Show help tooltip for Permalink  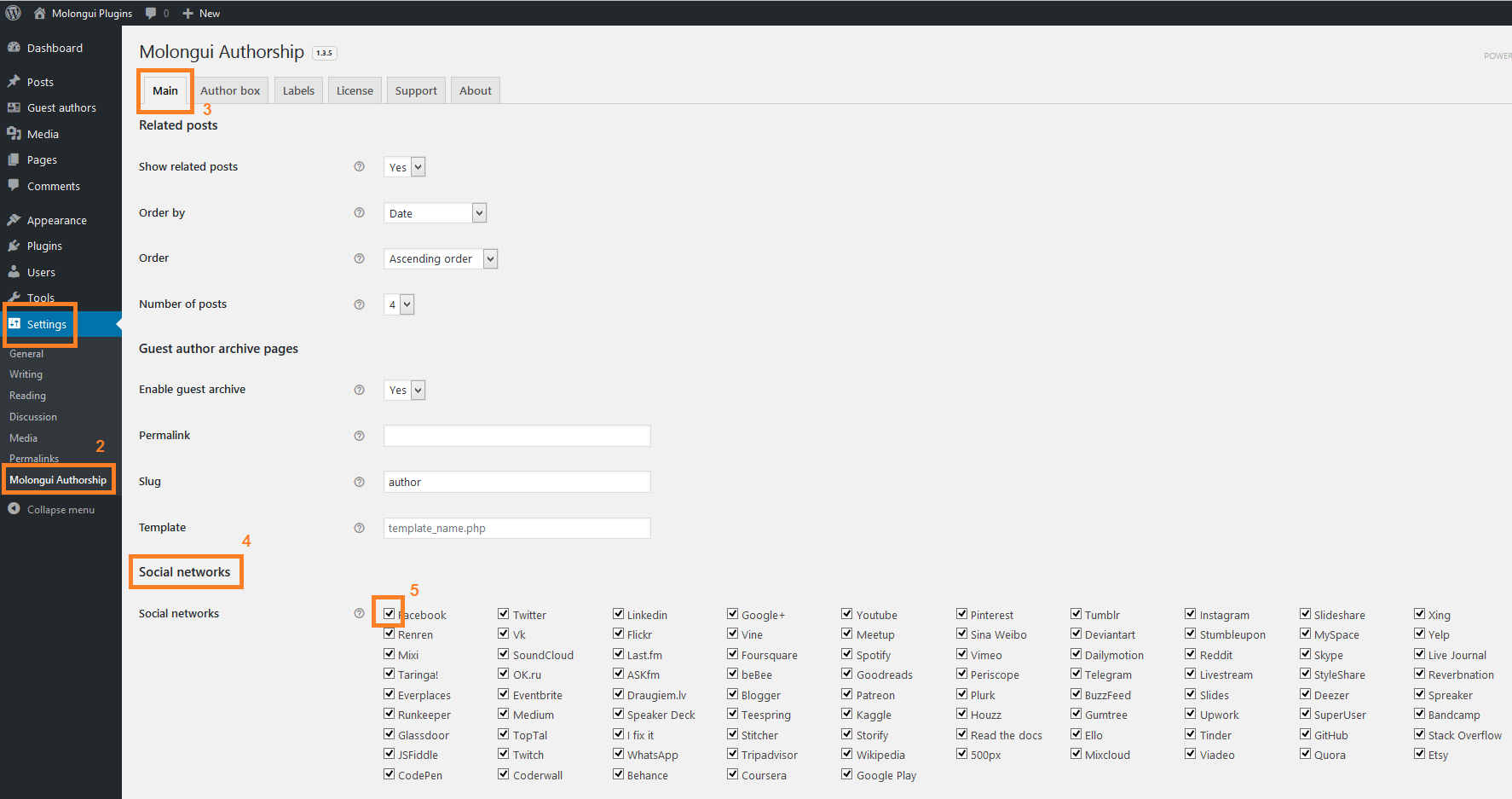359,436
